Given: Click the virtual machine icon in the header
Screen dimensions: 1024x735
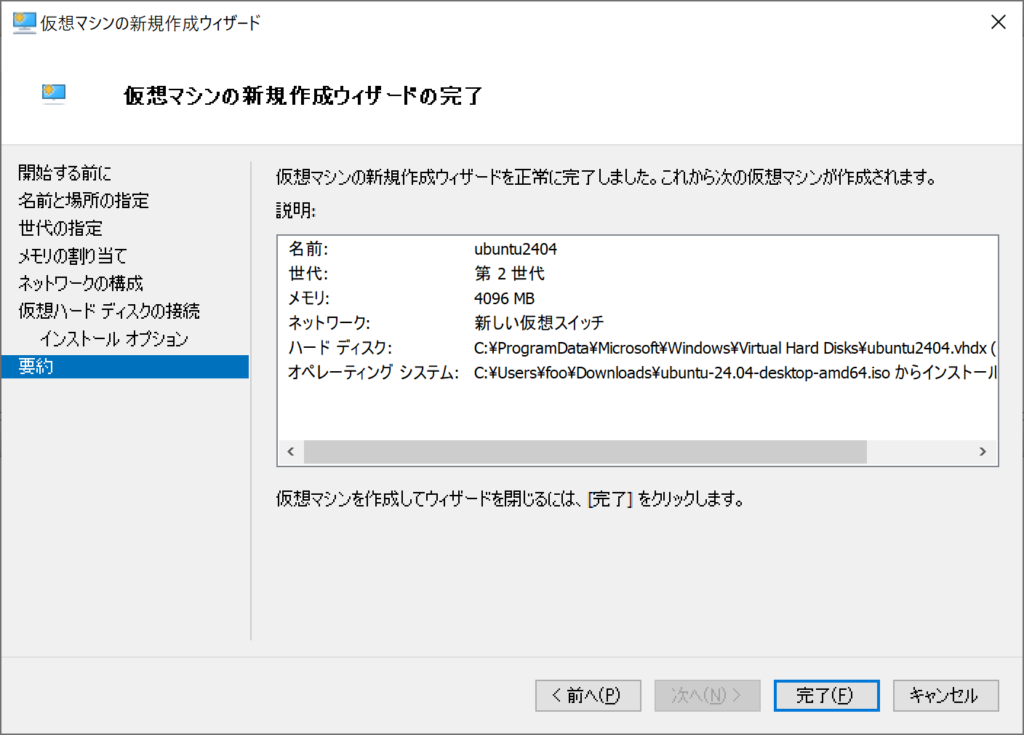Looking at the screenshot, I should click(54, 94).
